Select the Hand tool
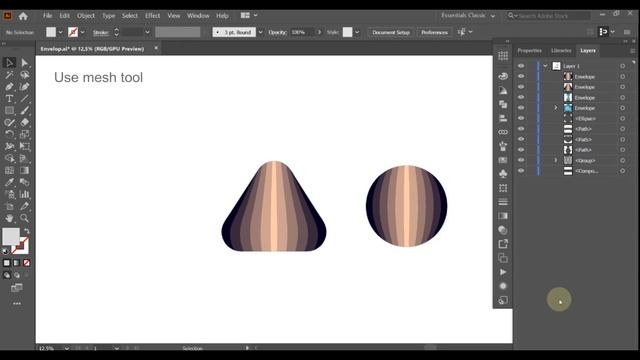 click(x=9, y=218)
